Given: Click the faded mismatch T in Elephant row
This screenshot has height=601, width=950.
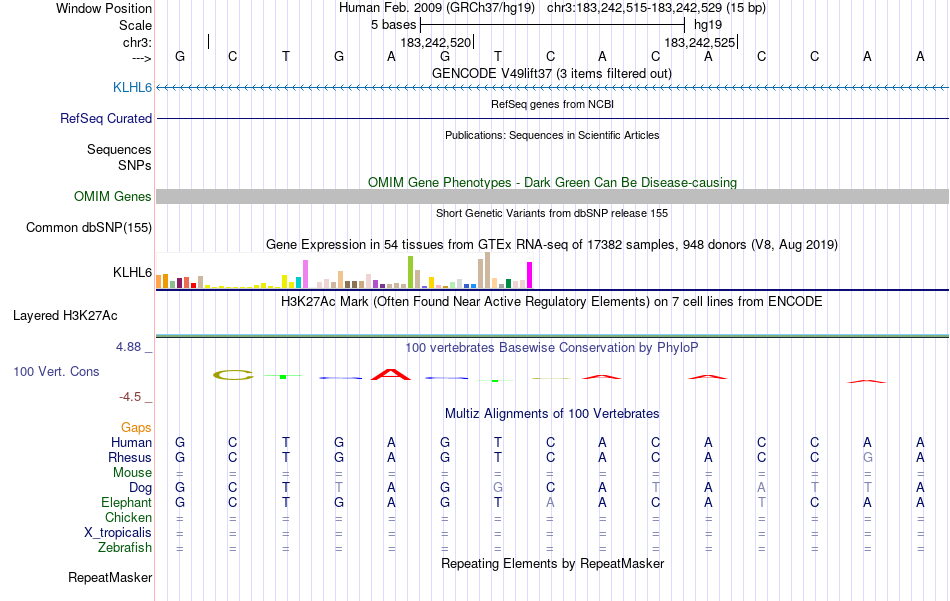Looking at the screenshot, I should click(762, 503).
